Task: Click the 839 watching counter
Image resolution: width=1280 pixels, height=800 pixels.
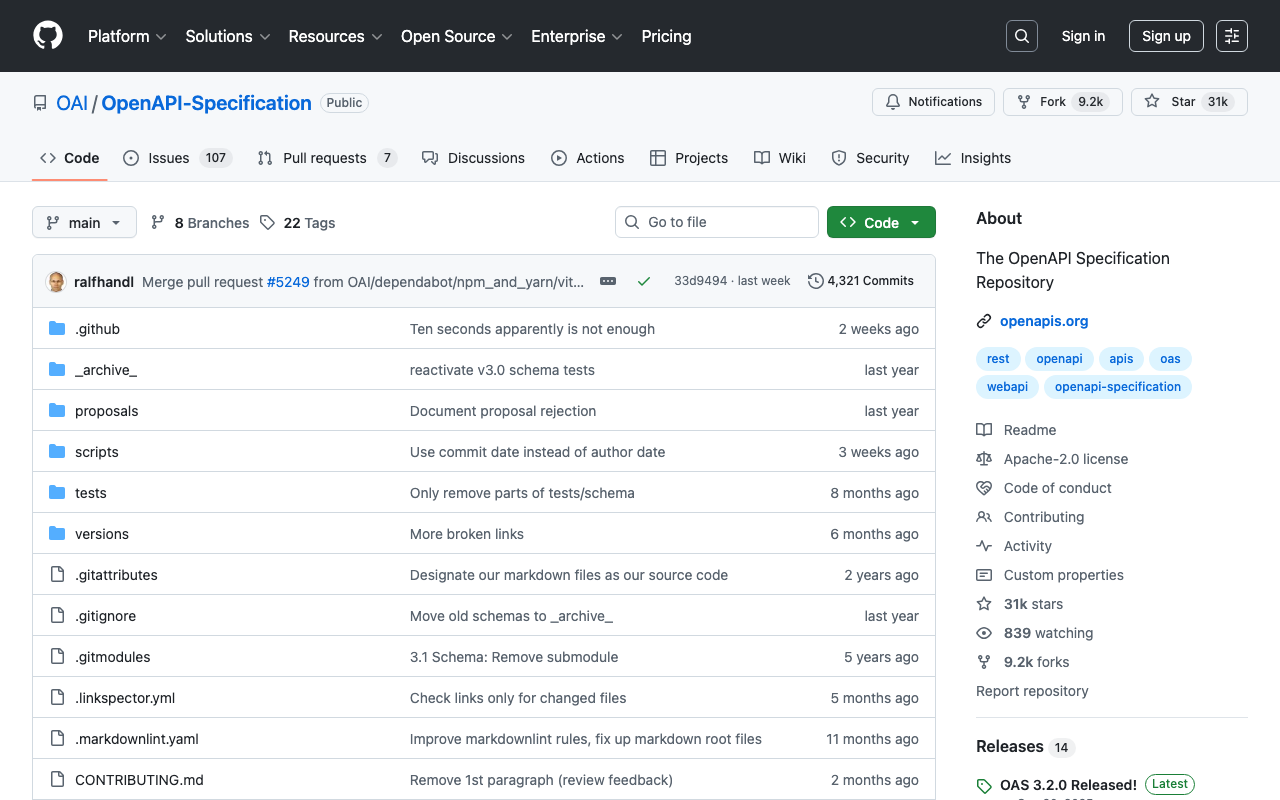Action: click(x=1047, y=633)
